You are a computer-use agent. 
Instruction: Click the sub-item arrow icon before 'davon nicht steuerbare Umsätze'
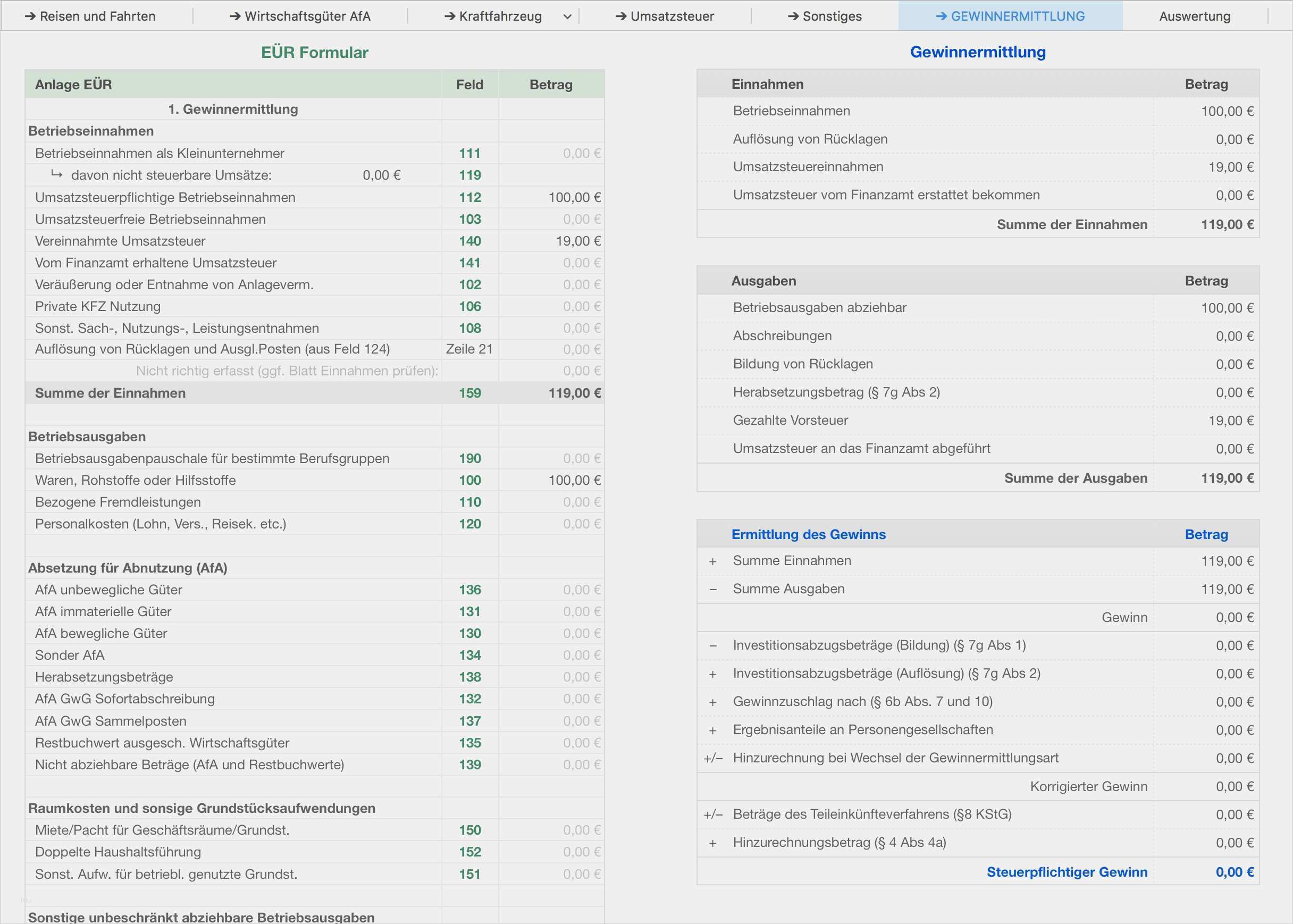(56, 174)
